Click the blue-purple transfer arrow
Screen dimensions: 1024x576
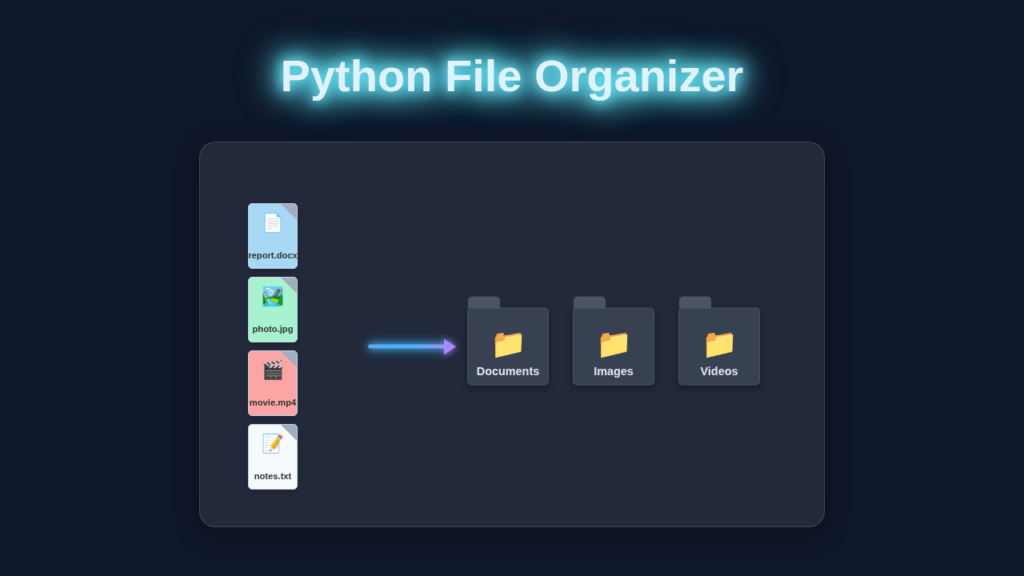[x=408, y=346]
